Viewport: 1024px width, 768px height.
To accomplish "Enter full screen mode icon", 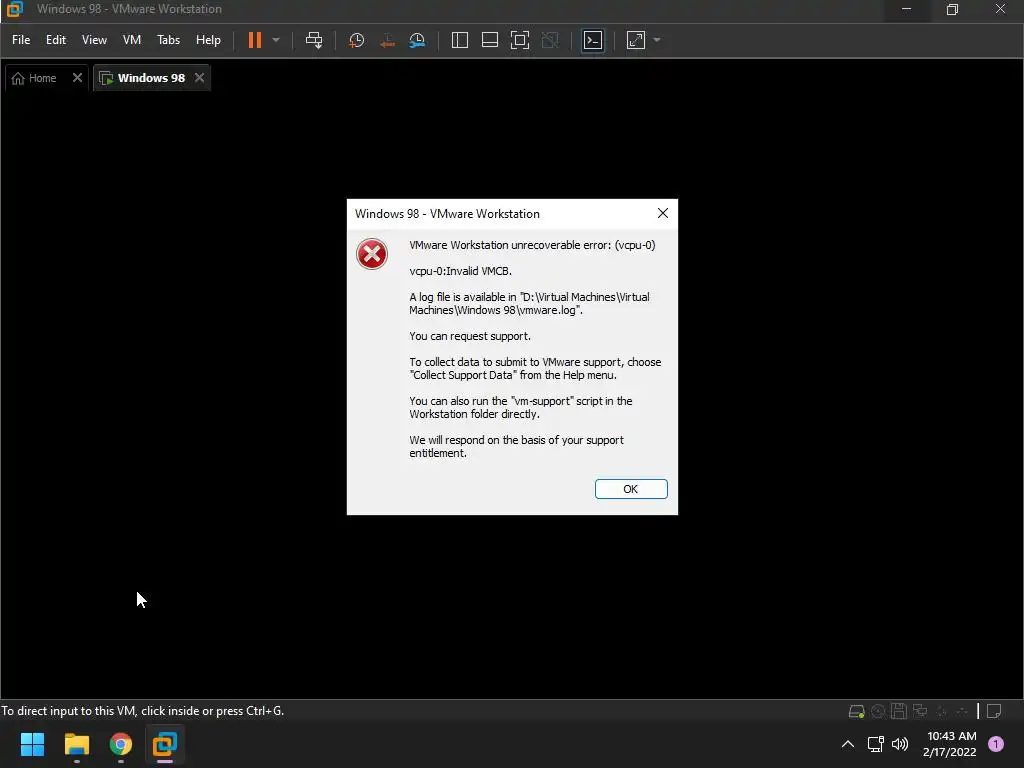I will pyautogui.click(x=520, y=40).
